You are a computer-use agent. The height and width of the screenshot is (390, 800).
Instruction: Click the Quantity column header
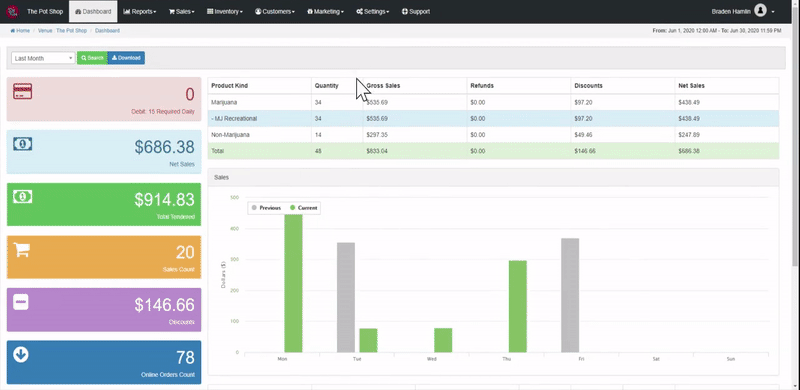point(327,86)
